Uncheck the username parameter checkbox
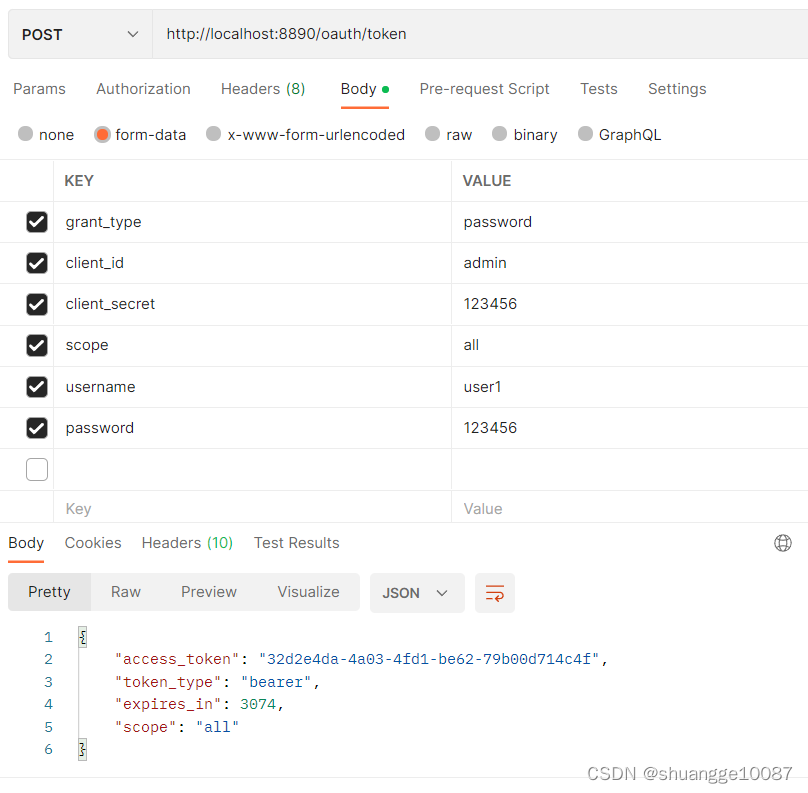 (37, 386)
